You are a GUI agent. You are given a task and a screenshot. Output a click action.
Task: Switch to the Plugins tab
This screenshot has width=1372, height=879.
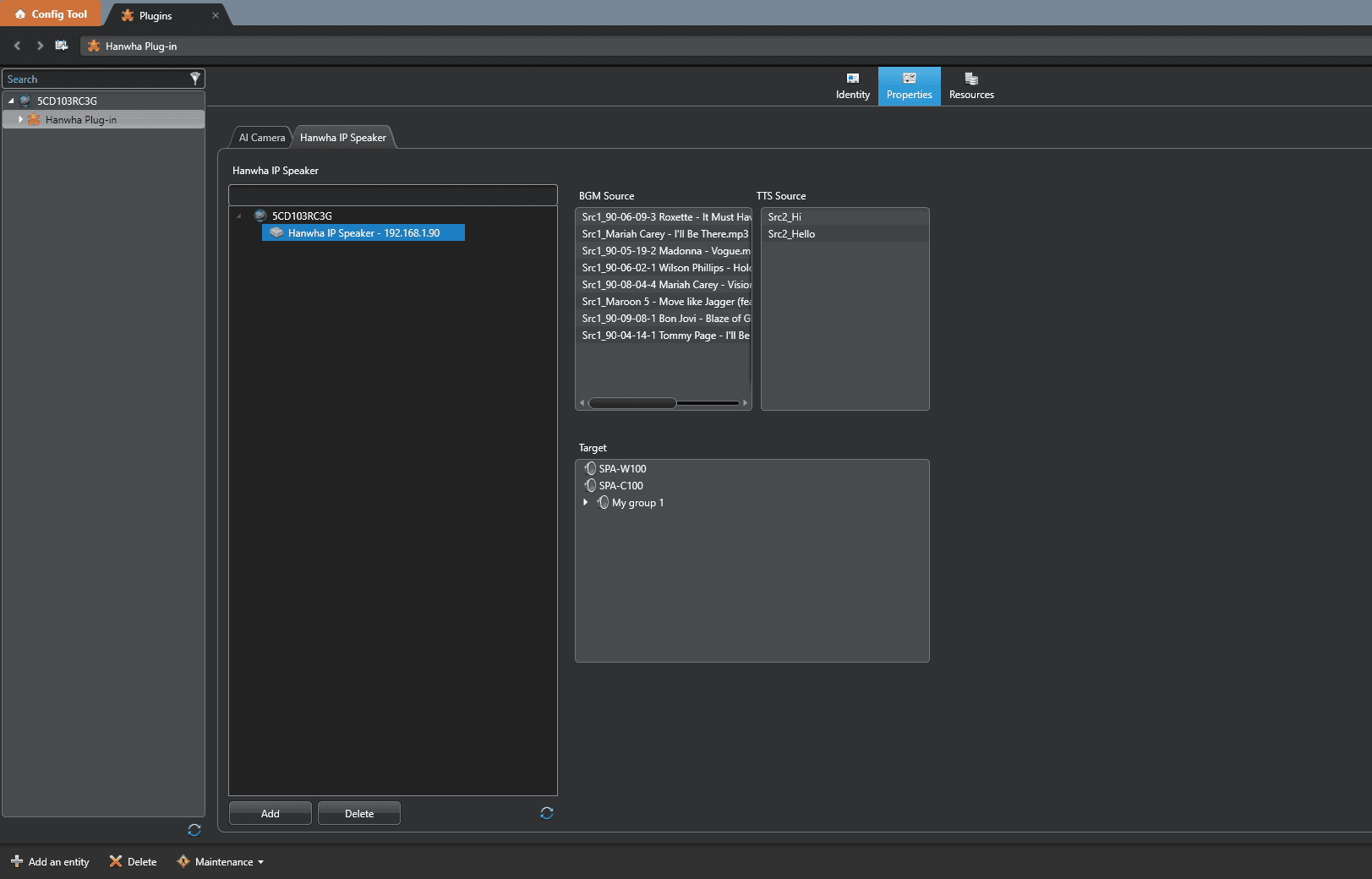(156, 16)
